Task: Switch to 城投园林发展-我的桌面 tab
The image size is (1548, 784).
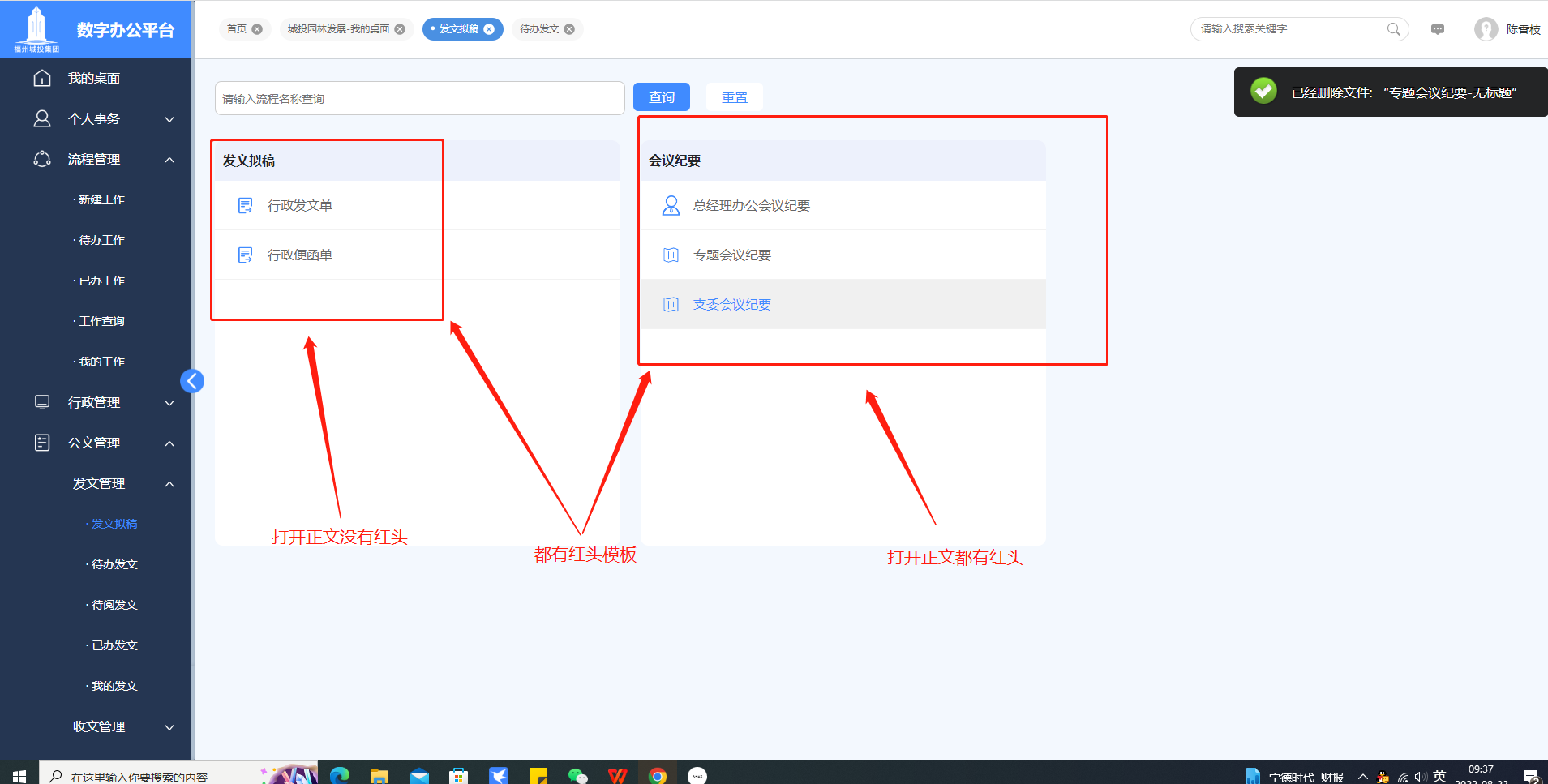Action: (338, 29)
